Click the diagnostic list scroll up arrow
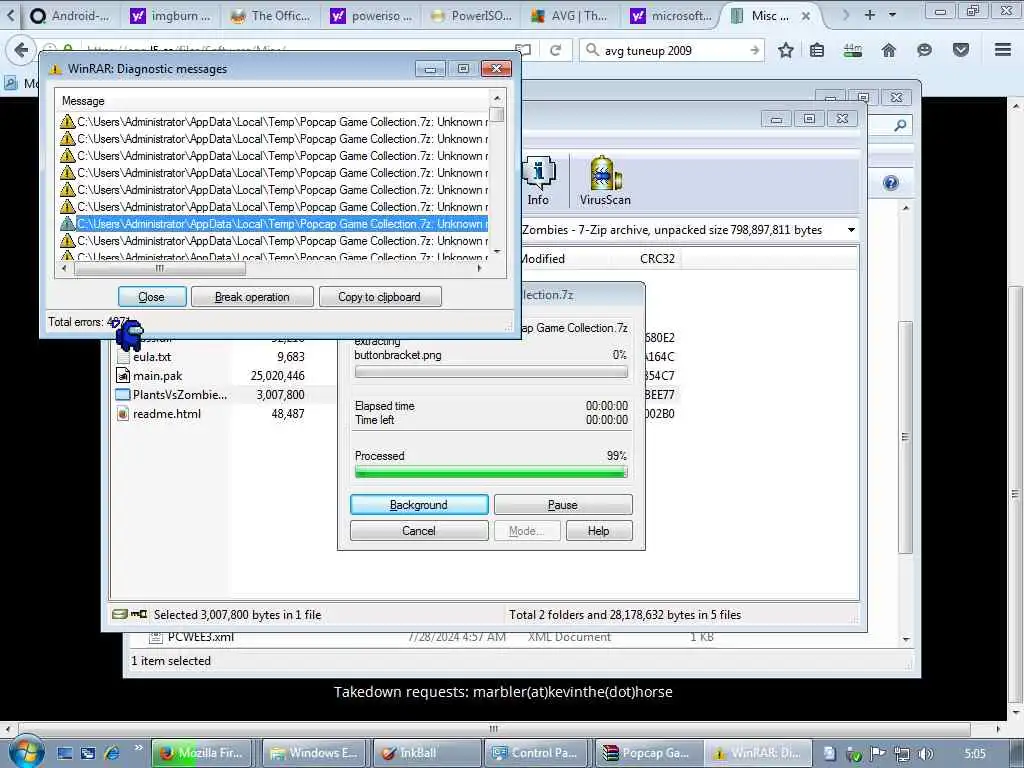Screen dimensions: 1024x768 pyautogui.click(x=497, y=98)
